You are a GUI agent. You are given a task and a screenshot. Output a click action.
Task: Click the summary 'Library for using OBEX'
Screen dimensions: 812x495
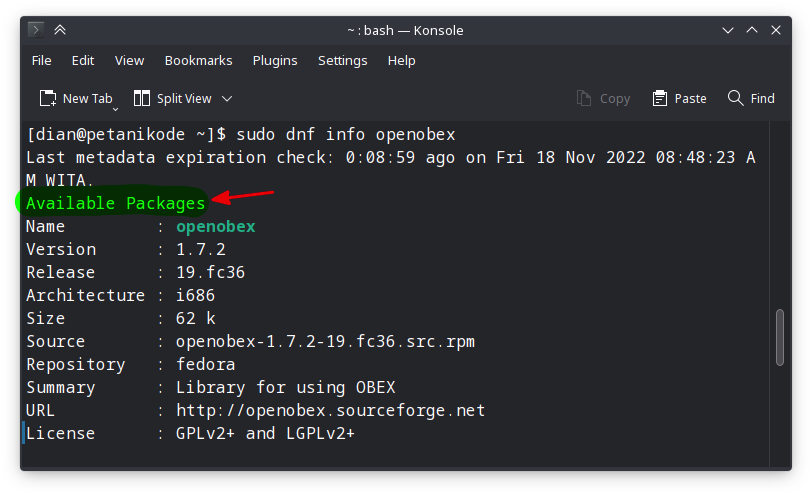coord(285,388)
